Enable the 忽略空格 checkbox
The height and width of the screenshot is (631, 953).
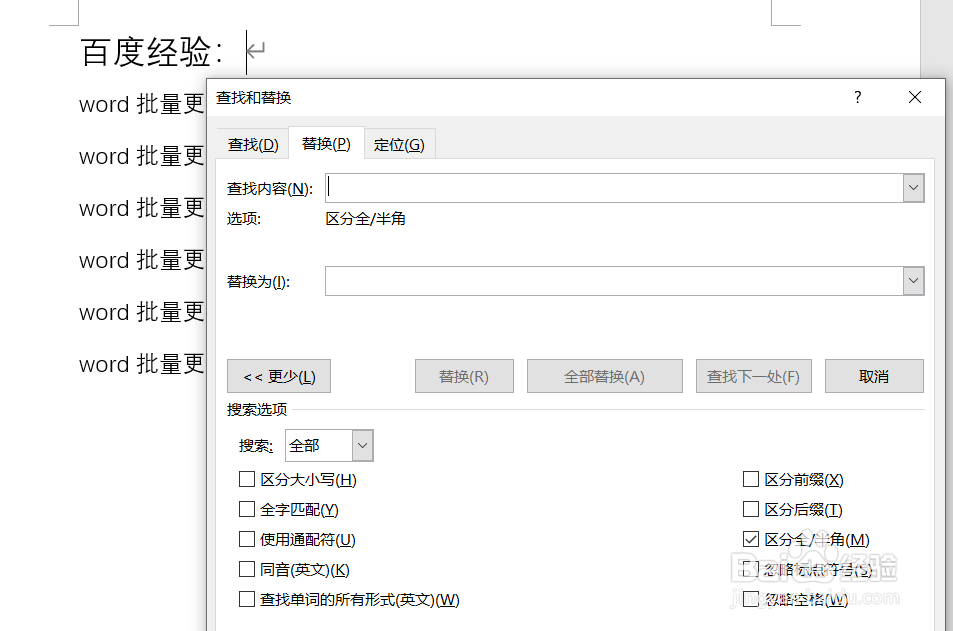751,599
